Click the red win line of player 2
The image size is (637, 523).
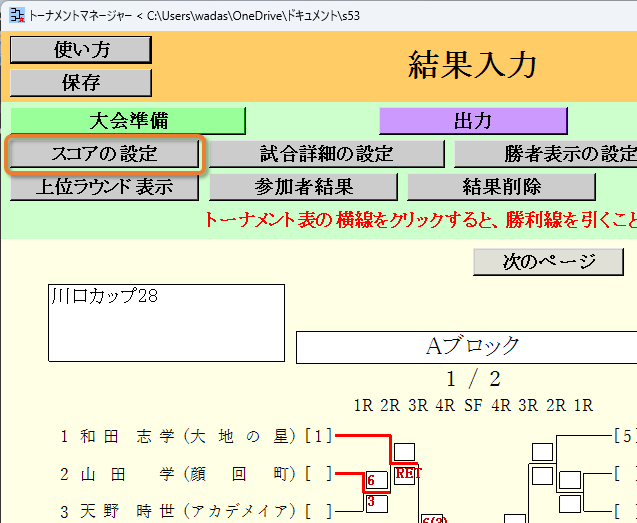click(349, 473)
